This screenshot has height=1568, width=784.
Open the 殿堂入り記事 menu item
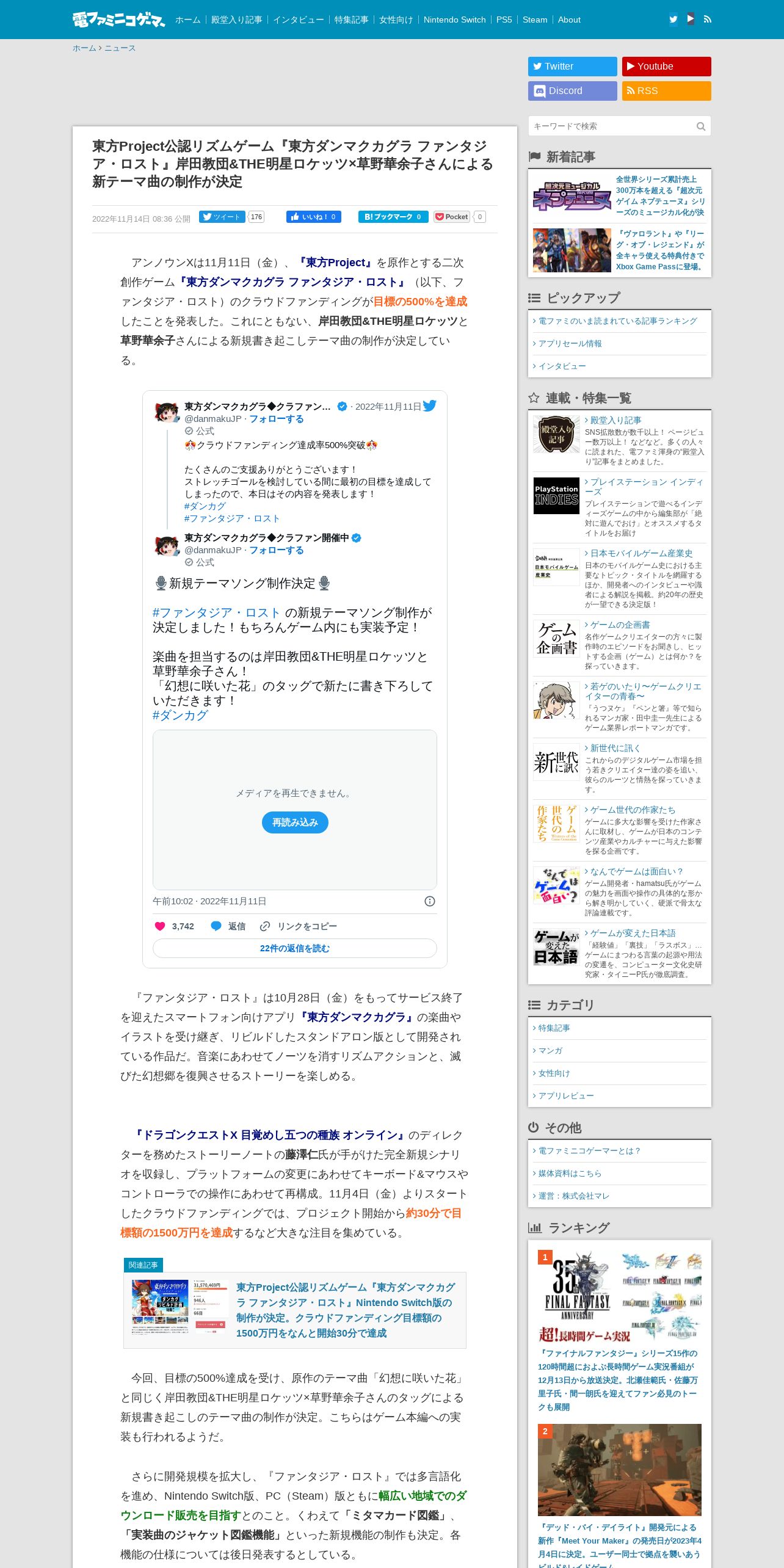236,20
